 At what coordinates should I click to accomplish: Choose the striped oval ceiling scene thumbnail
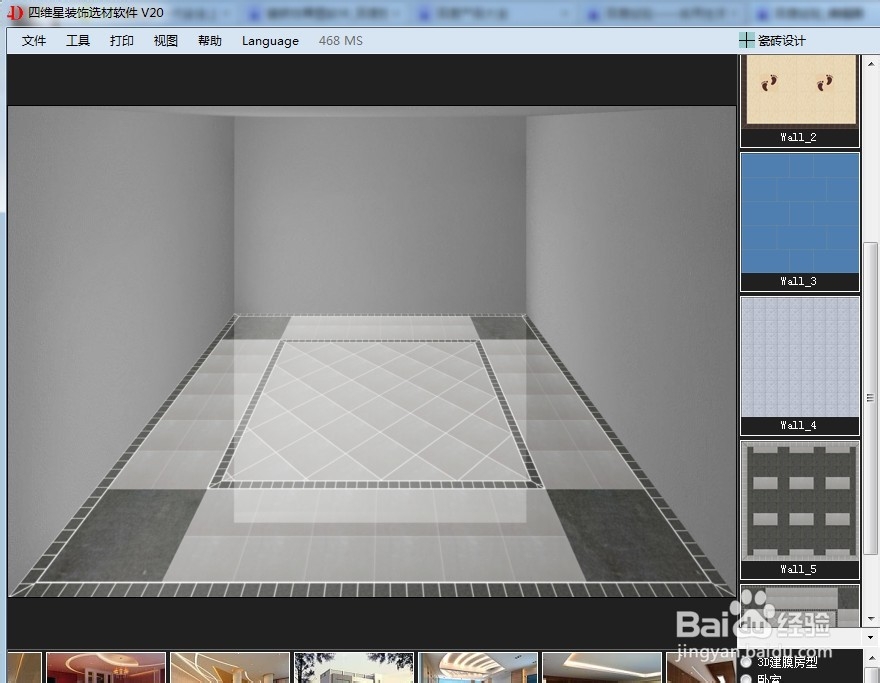(x=478, y=667)
